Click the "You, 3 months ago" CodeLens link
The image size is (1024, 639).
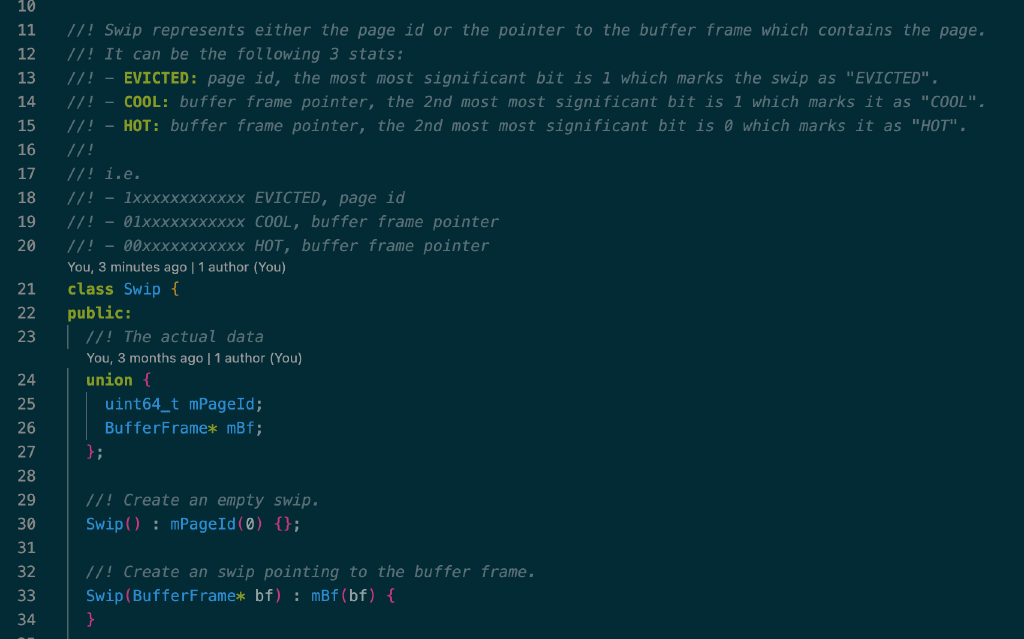144,358
